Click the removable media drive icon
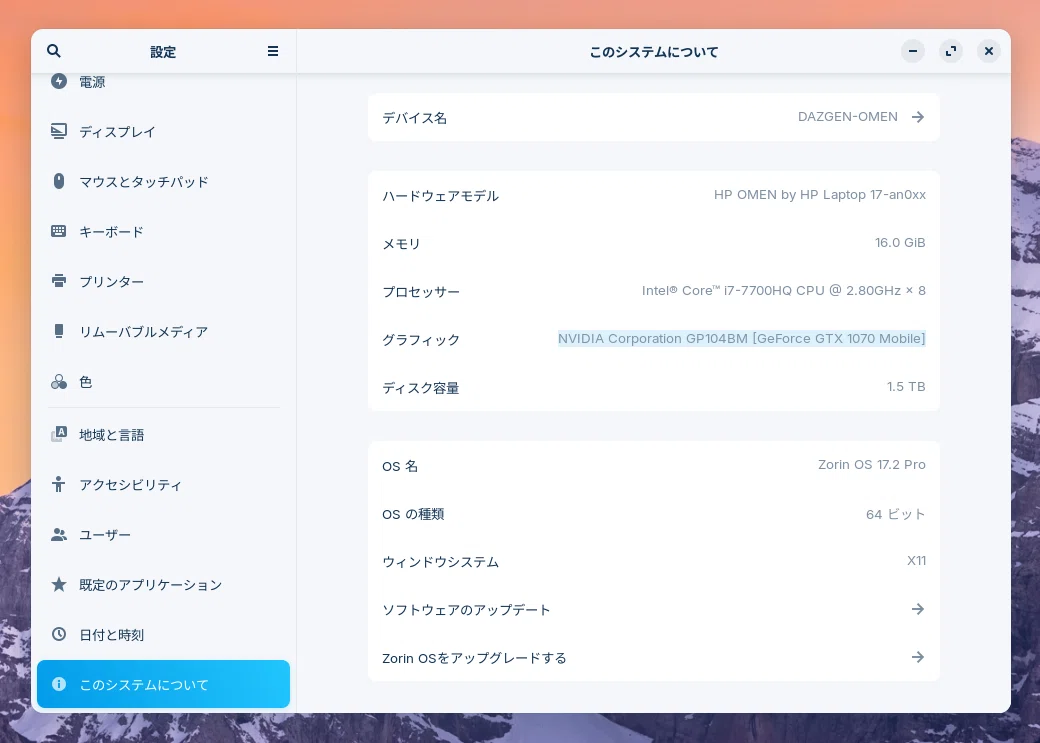 tap(59, 331)
